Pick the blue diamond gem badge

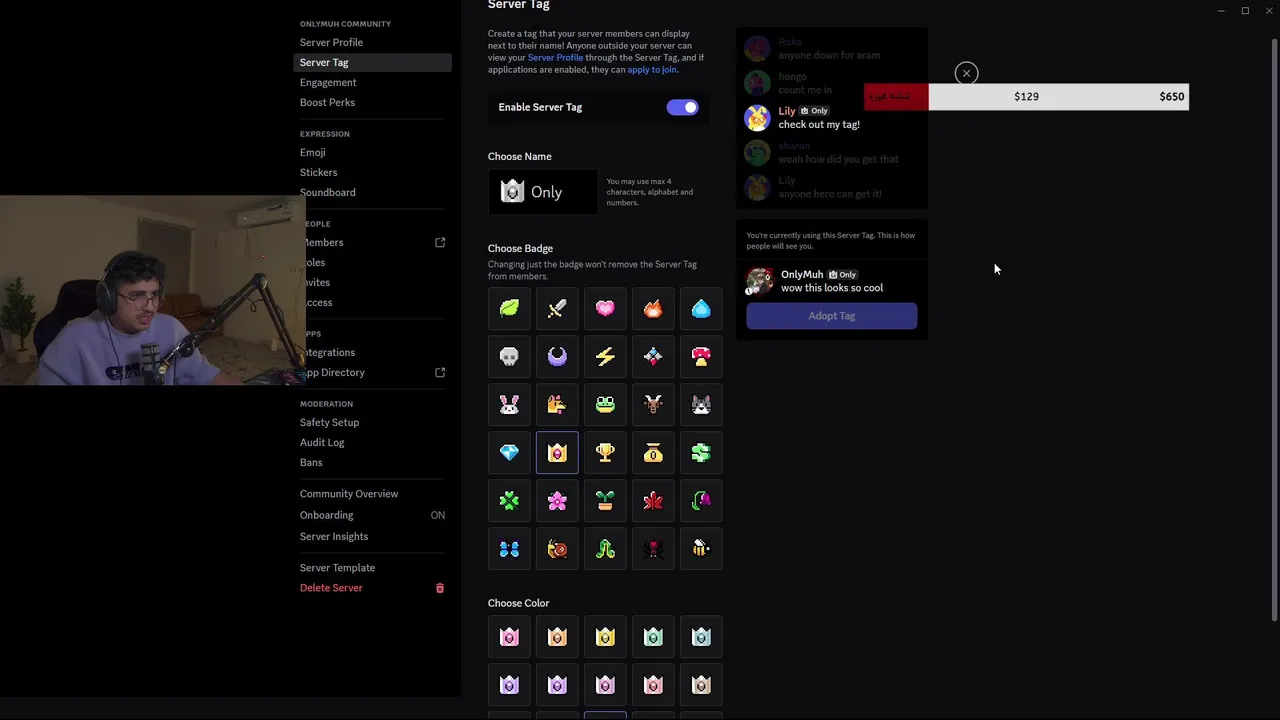509,452
